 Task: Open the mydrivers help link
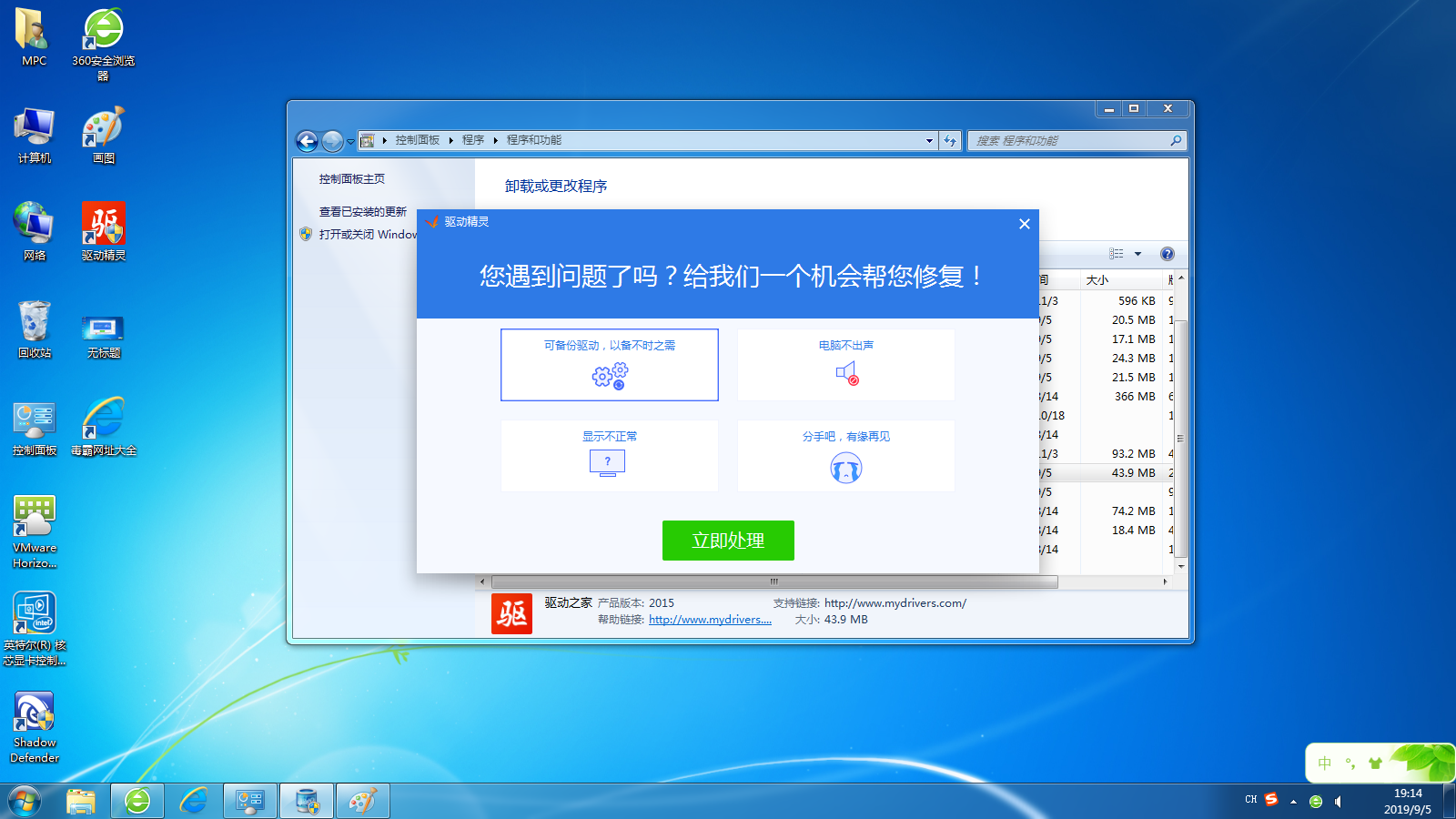(x=710, y=620)
